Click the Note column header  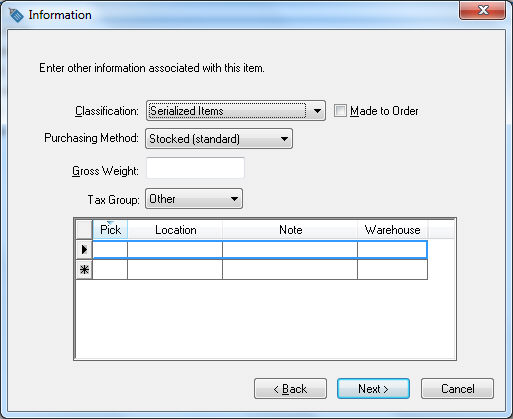coord(290,230)
